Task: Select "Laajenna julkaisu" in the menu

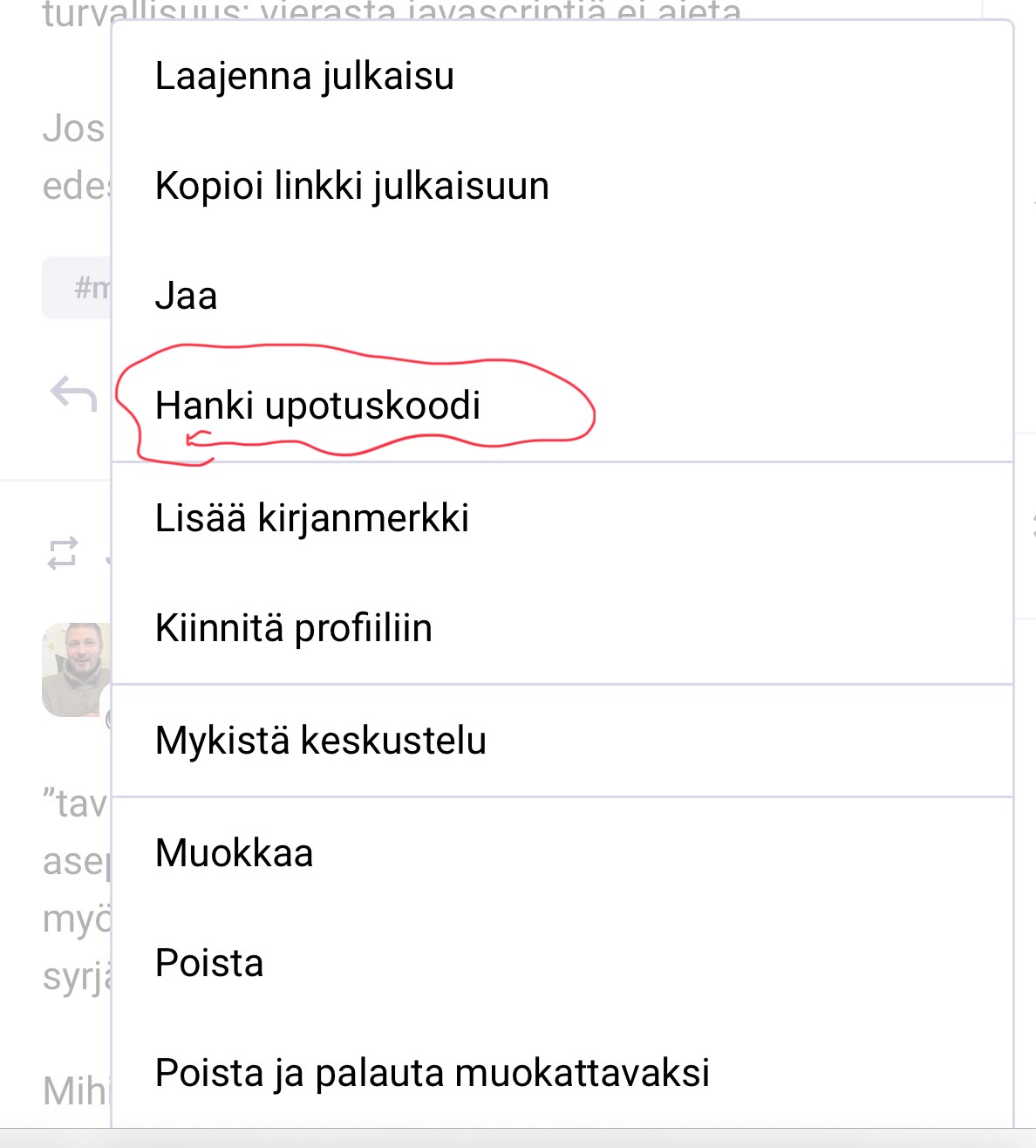Action: (x=304, y=76)
